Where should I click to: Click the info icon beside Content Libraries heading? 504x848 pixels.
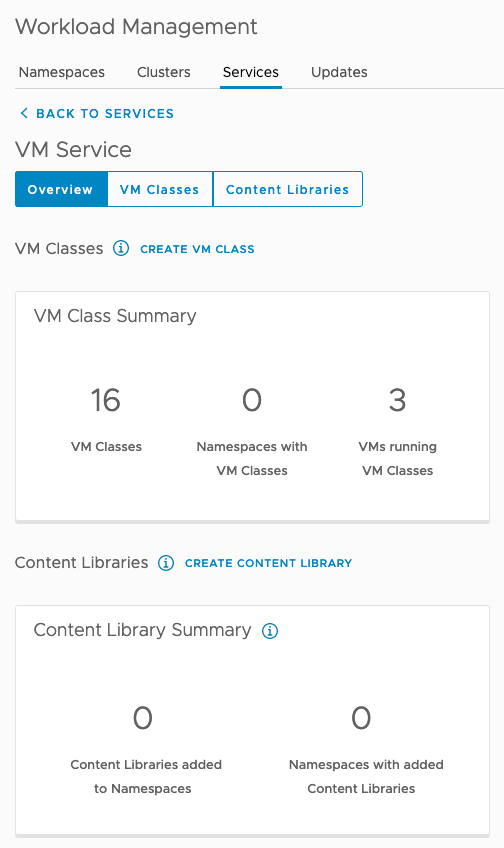tap(166, 563)
